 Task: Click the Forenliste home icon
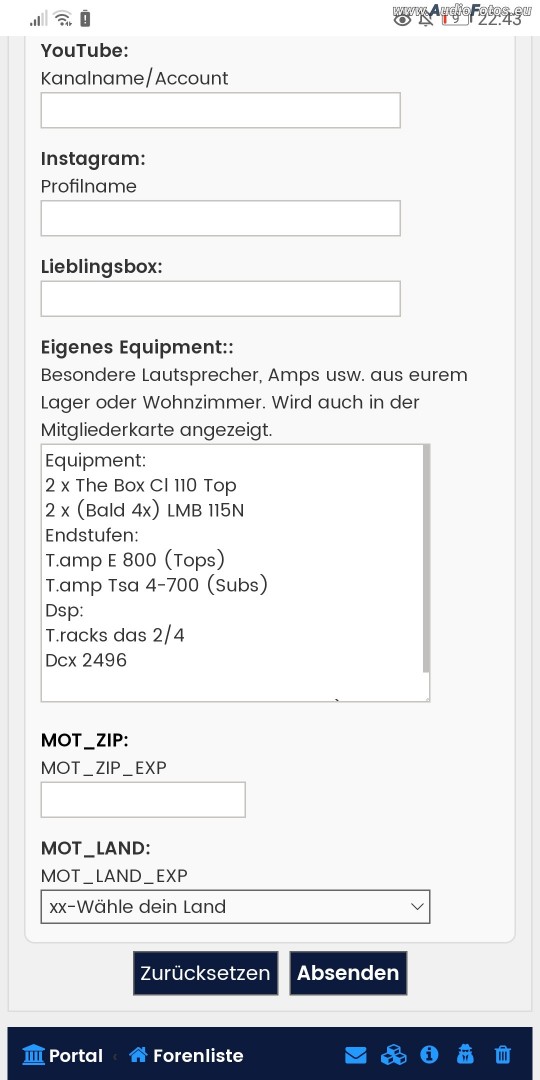(x=138, y=1055)
